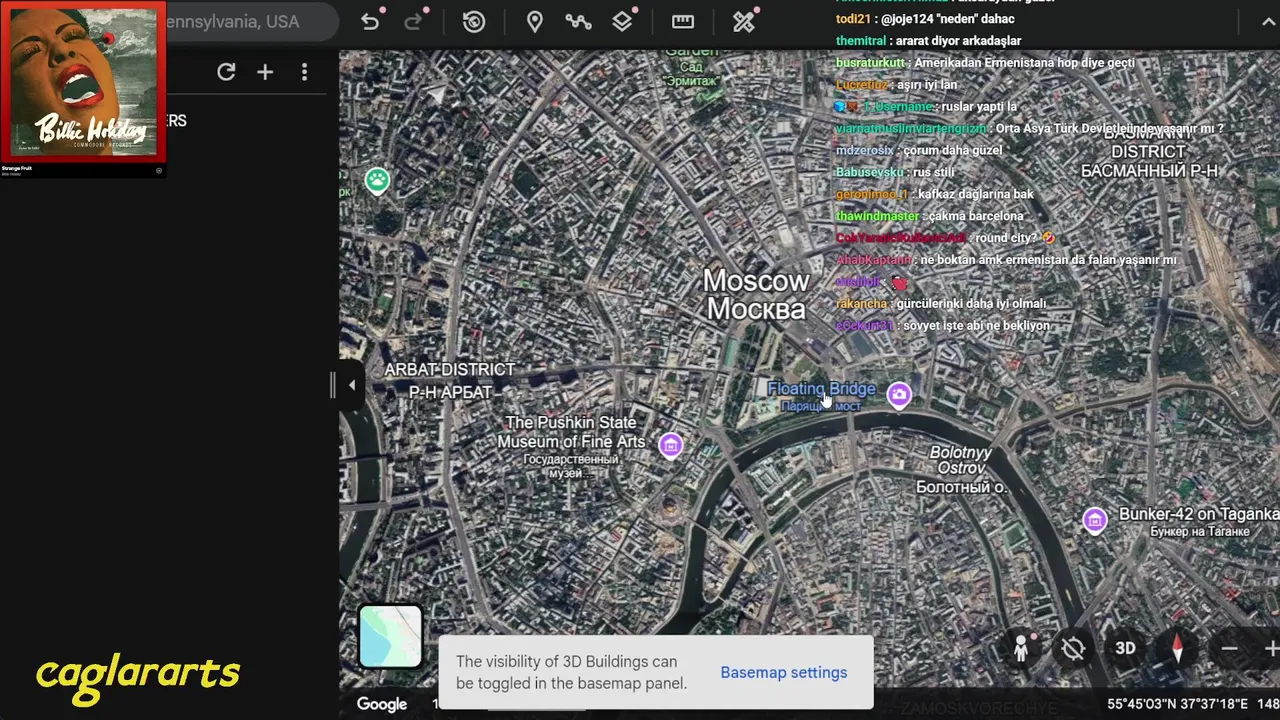Collapse the side panel with arrow handle

351,385
